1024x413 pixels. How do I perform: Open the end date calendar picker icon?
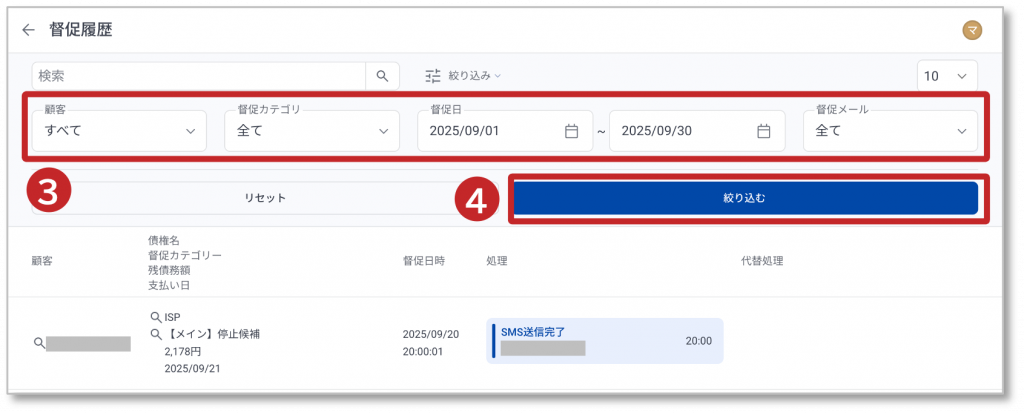click(763, 131)
